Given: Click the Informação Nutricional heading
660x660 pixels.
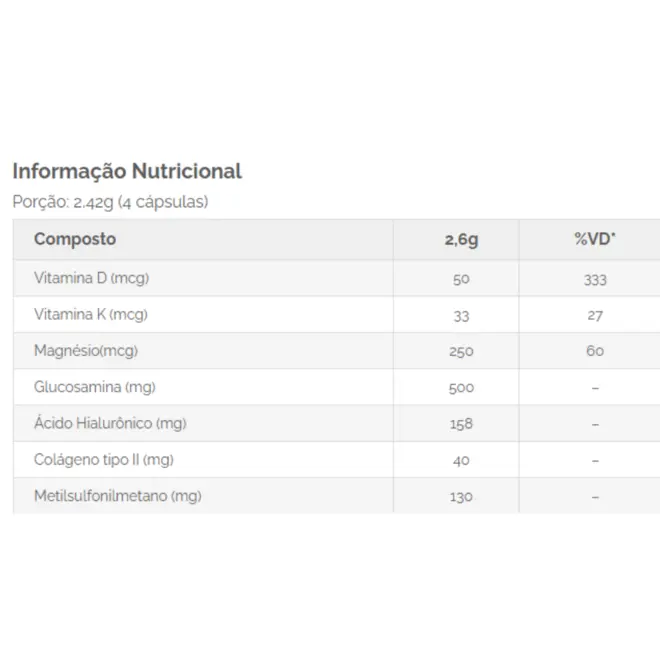Looking at the screenshot, I should coord(127,172).
